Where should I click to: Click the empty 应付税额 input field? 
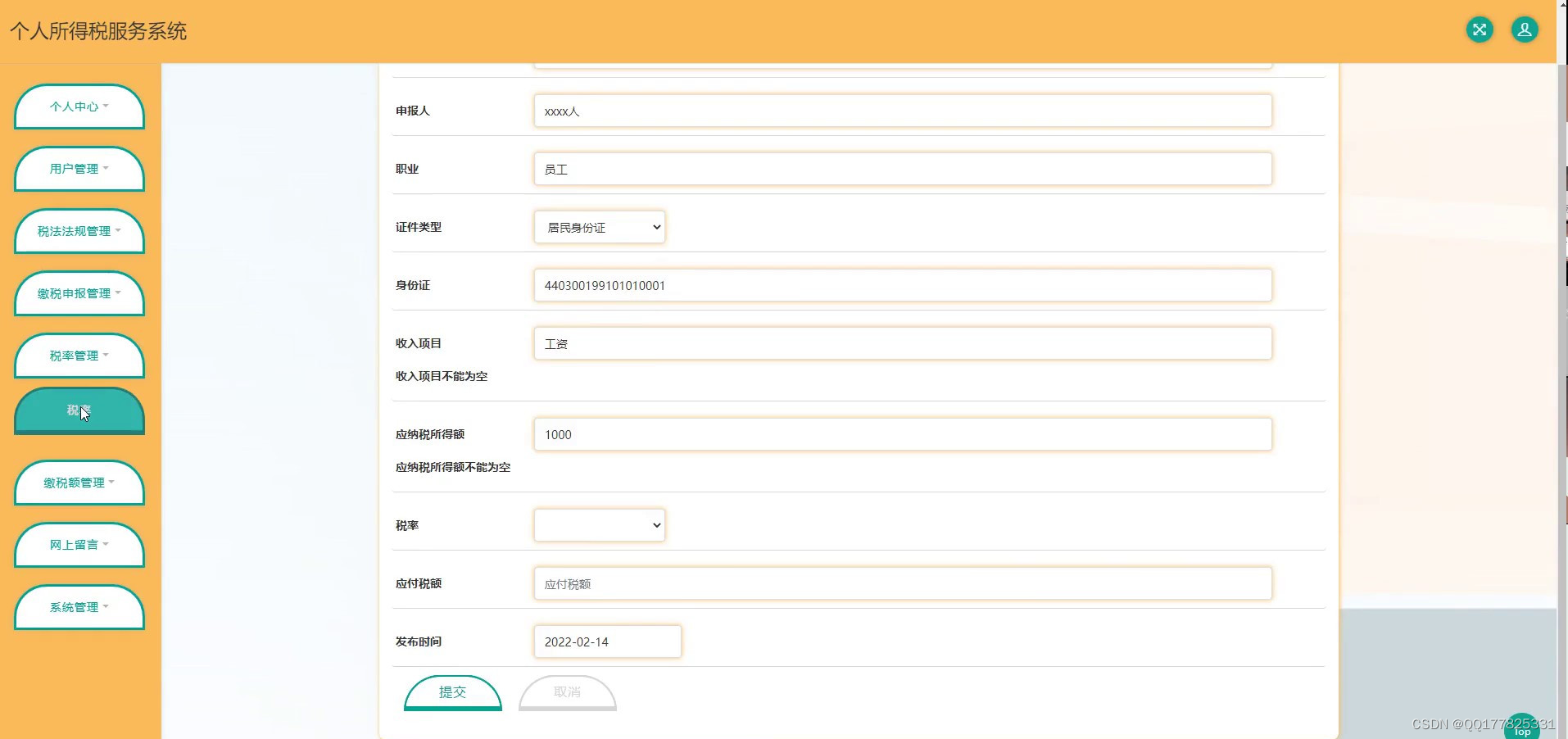point(903,583)
